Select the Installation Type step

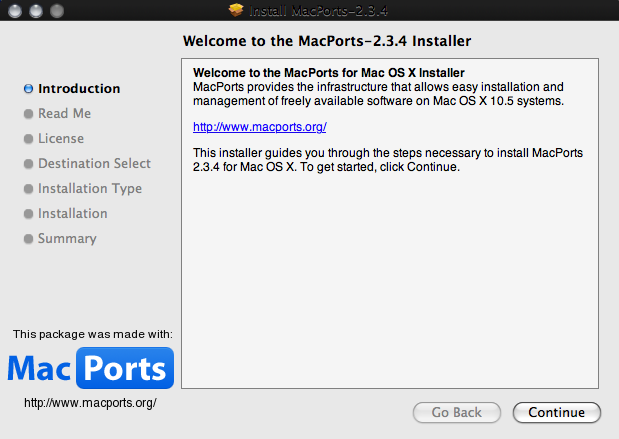(90, 189)
